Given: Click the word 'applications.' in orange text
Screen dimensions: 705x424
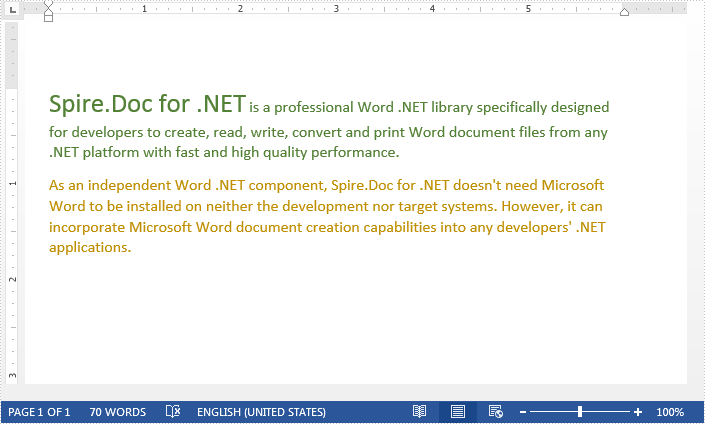Looking at the screenshot, I should pos(90,247).
